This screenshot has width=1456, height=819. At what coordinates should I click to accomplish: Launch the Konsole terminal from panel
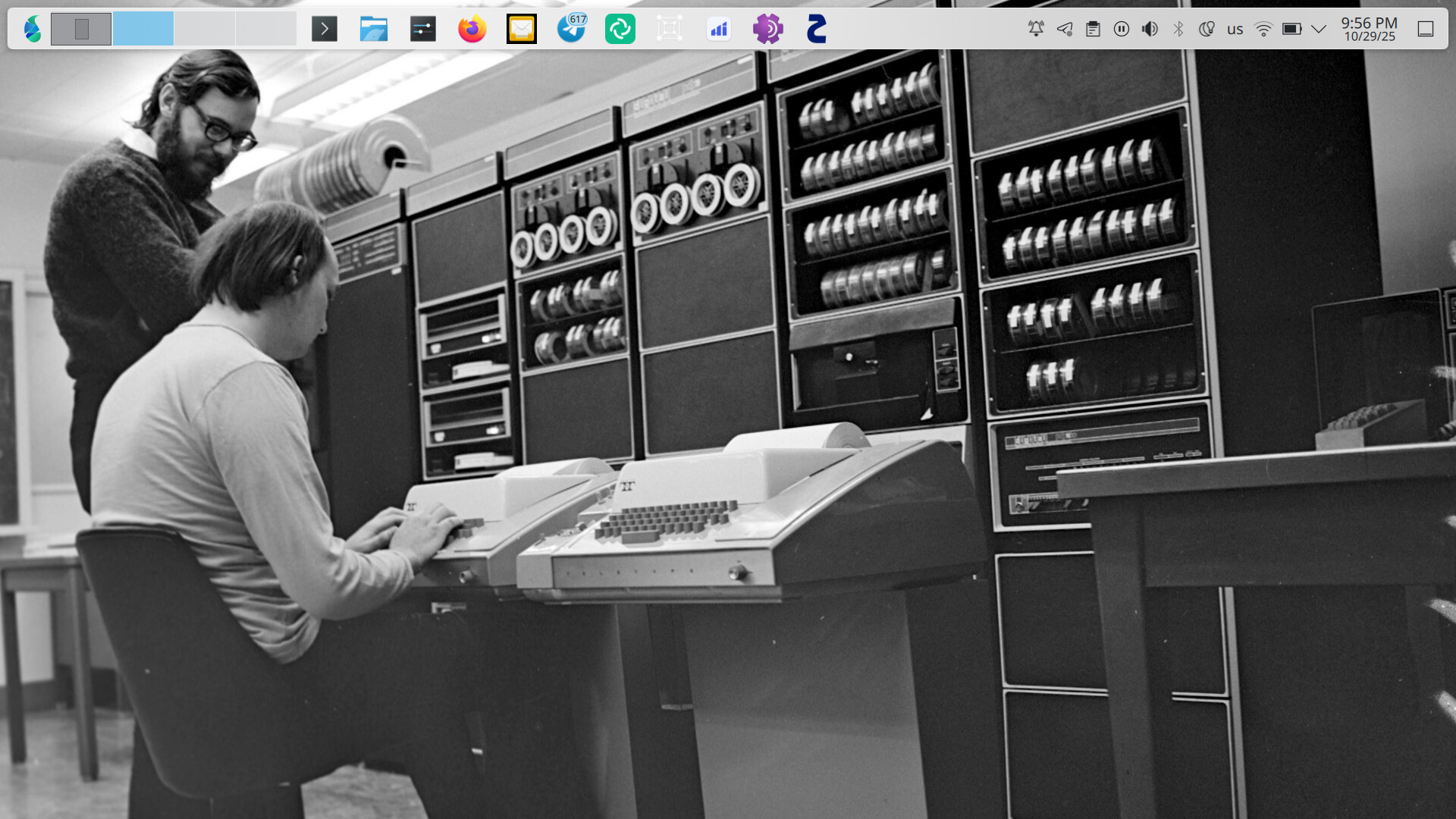coord(325,29)
